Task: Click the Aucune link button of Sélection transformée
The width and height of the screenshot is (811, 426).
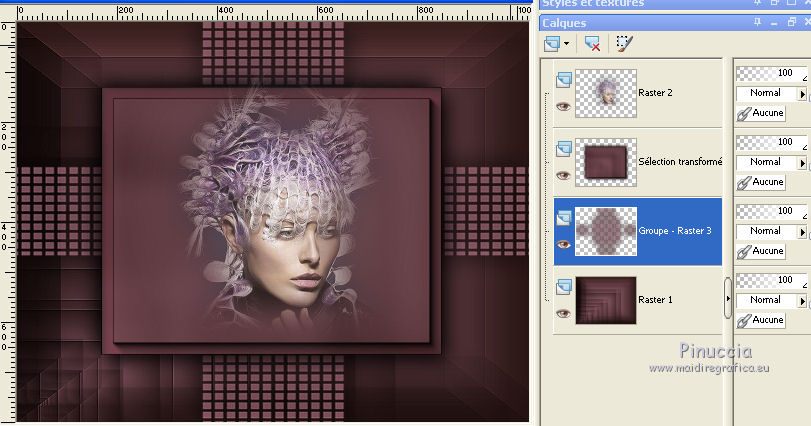Action: [x=761, y=182]
